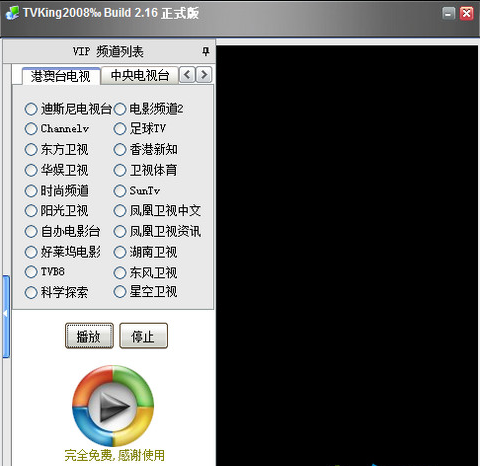This screenshot has height=466, width=480.
Task: Open the 中央电视台 tab
Action: click(x=139, y=75)
